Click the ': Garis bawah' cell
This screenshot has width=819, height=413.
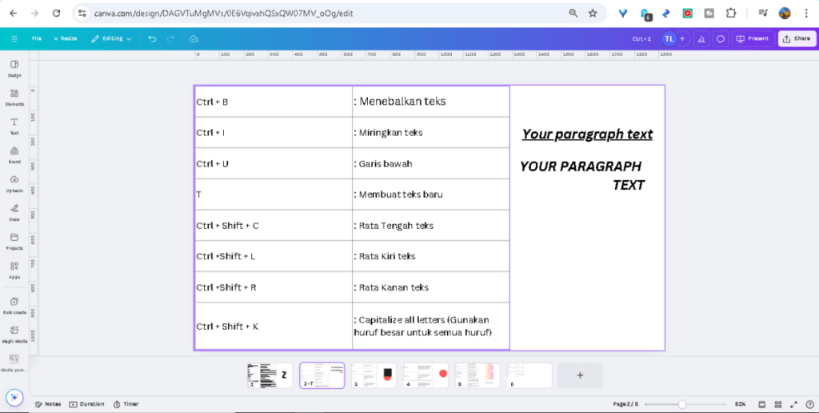[x=431, y=163]
